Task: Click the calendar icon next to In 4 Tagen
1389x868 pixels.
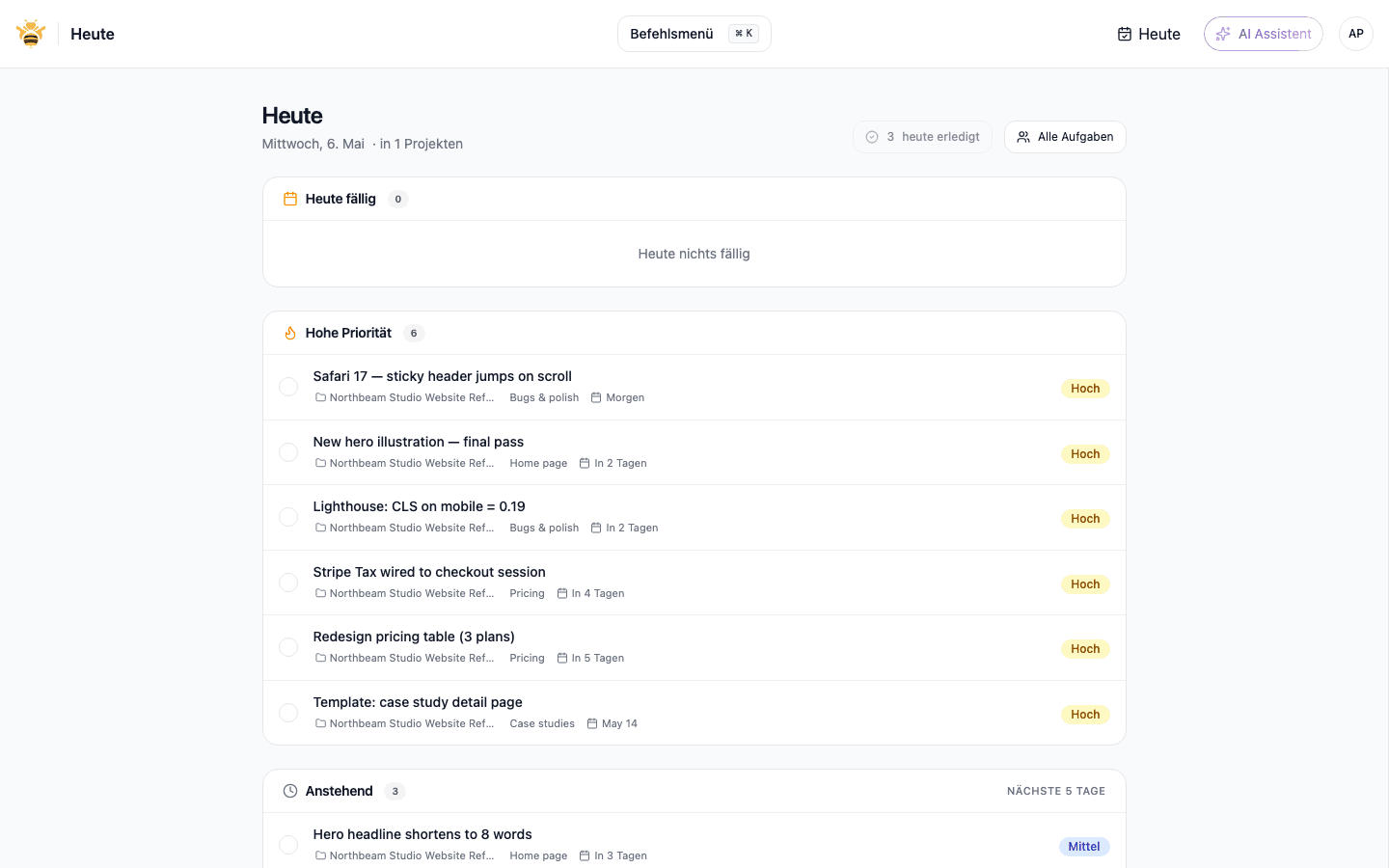Action: pyautogui.click(x=562, y=593)
